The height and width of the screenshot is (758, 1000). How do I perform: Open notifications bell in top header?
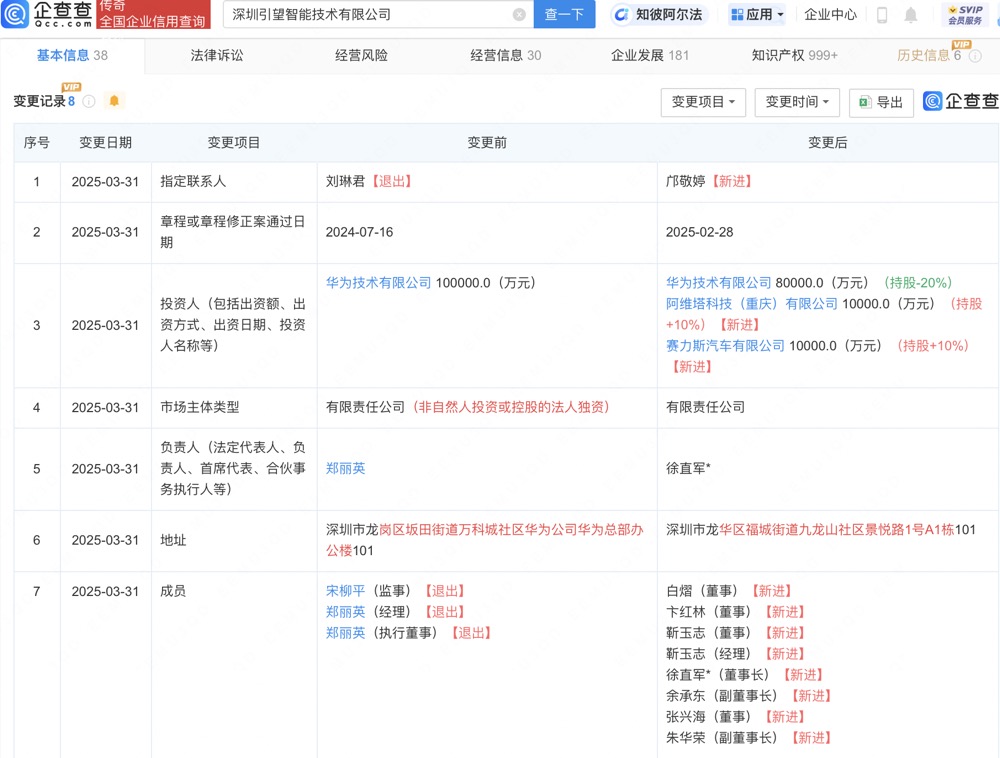(911, 15)
